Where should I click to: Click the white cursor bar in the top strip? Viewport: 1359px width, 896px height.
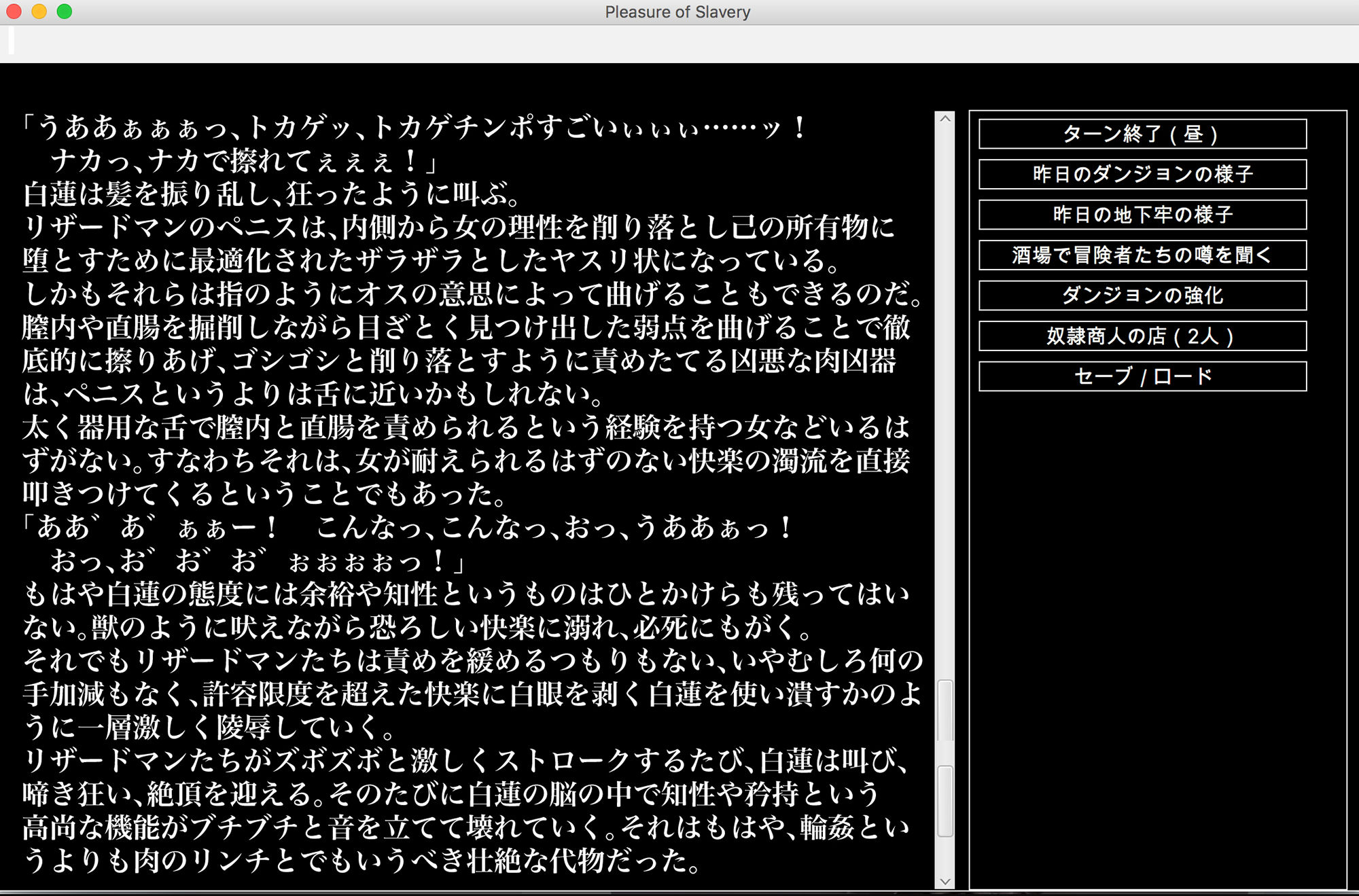click(x=11, y=41)
